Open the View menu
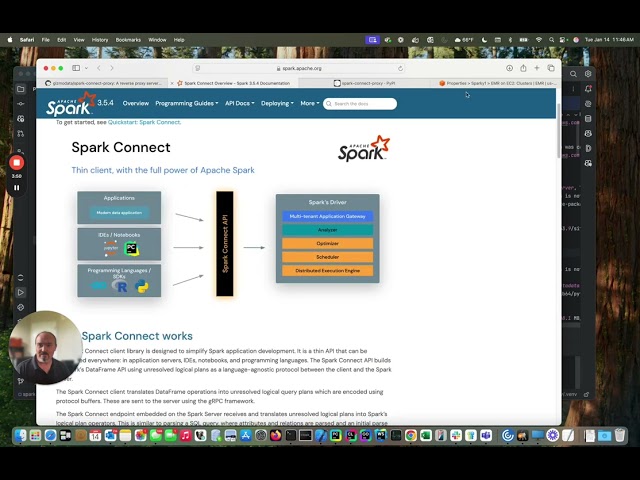Viewport: 640px width, 480px height. click(79, 40)
